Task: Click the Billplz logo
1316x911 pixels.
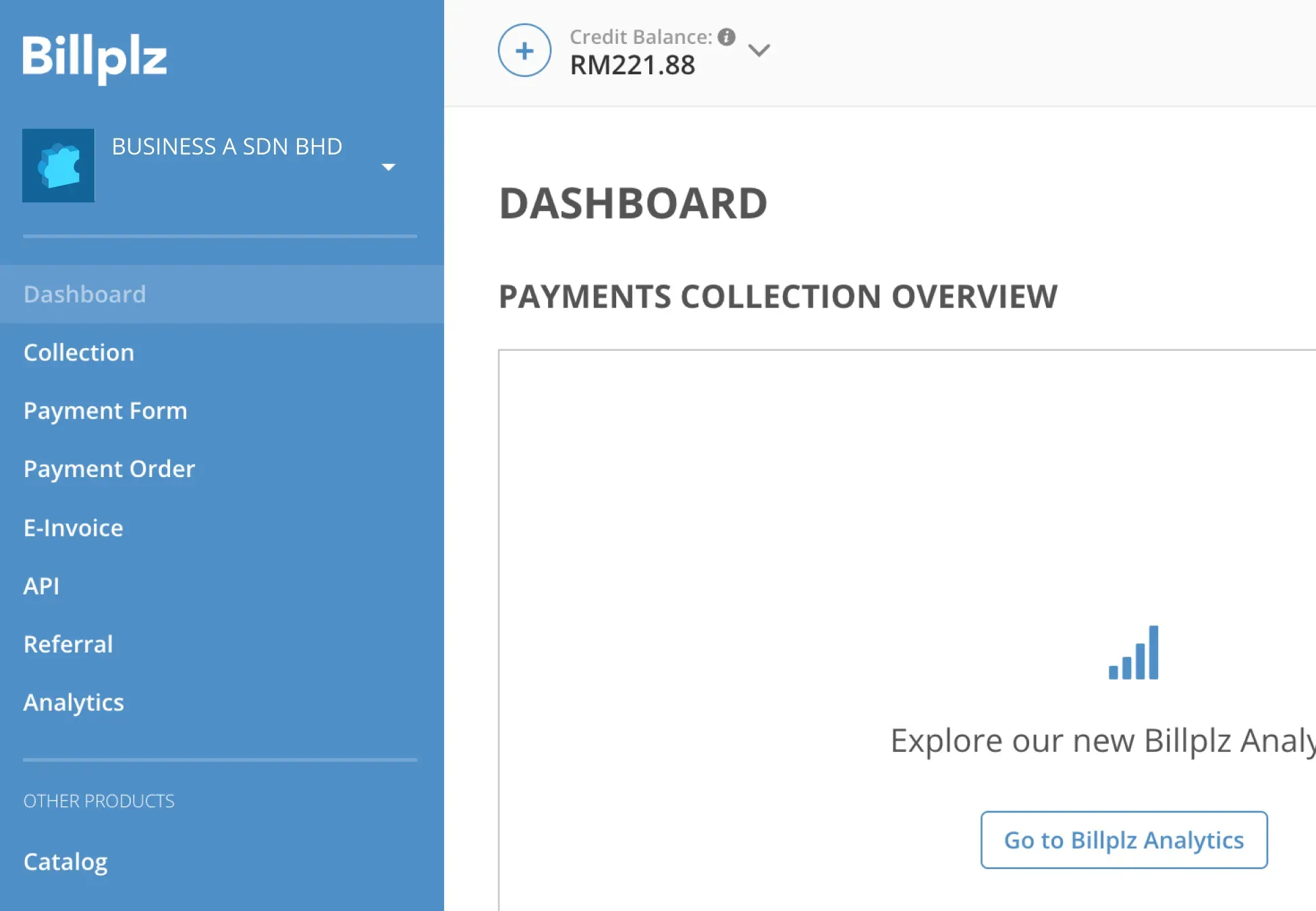Action: tap(94, 59)
